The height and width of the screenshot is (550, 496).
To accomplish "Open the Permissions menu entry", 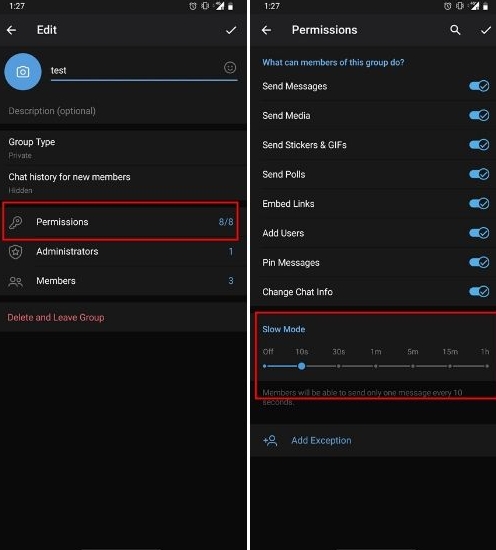I will 120,222.
